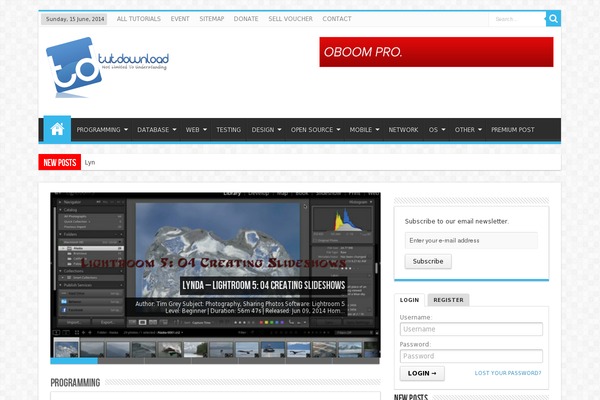Open Lost Your Password link

click(x=508, y=373)
